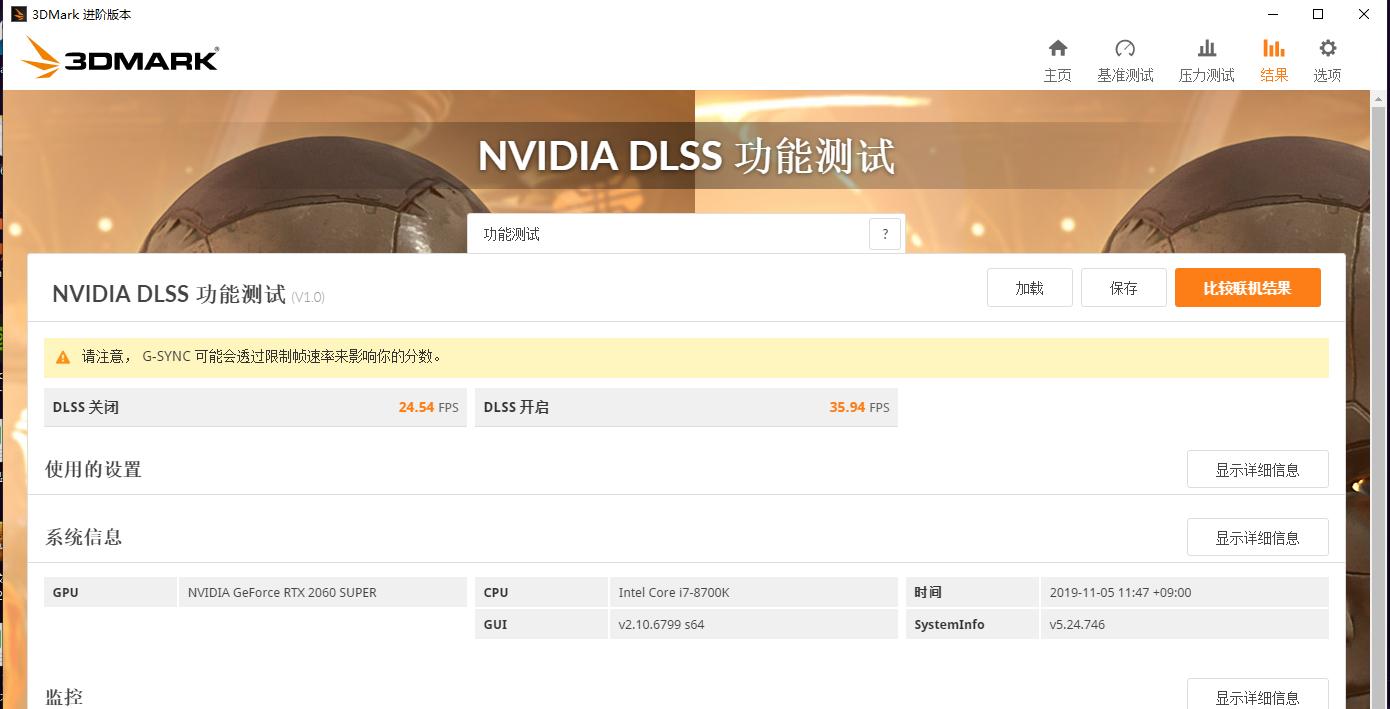
Task: Click the 加载 load button
Action: pos(1029,287)
